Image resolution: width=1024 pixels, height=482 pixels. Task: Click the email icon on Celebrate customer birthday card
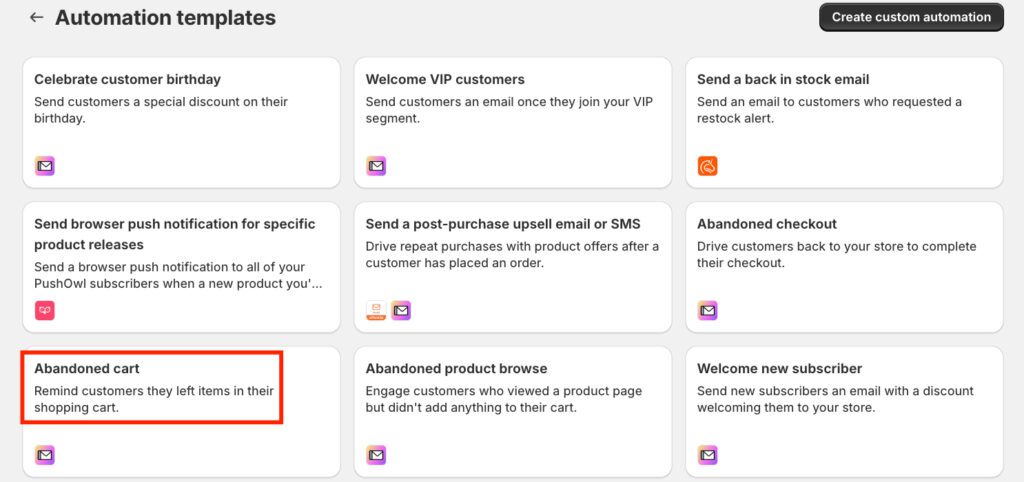tap(44, 166)
